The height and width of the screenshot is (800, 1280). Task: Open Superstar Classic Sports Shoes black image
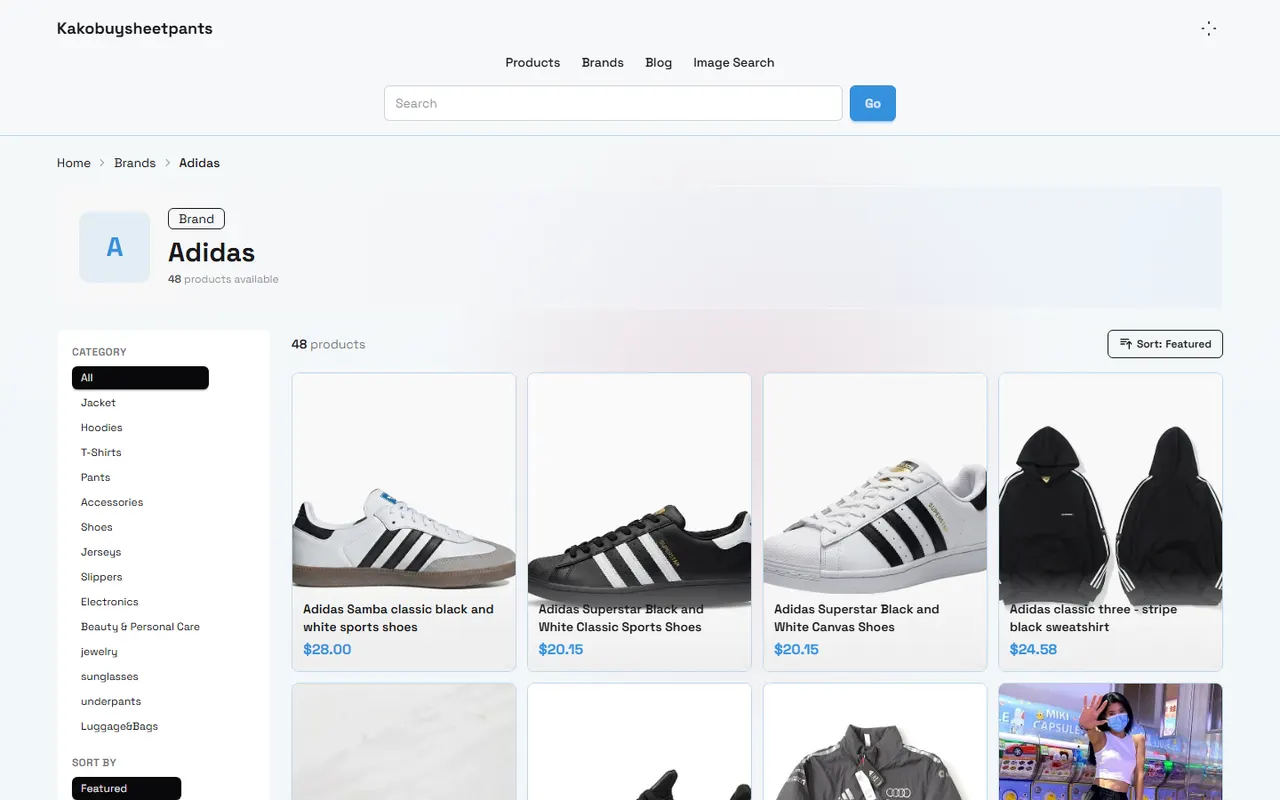639,484
